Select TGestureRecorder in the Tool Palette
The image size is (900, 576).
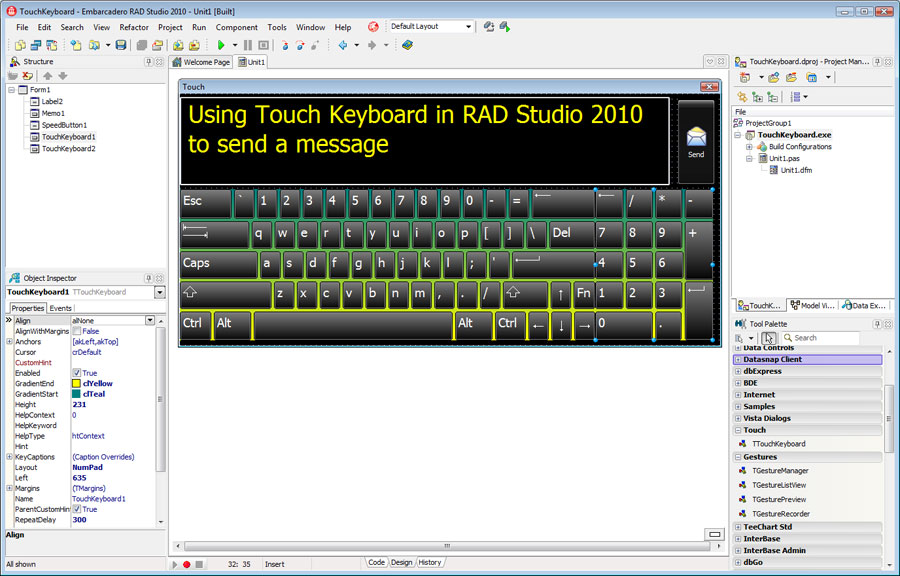[781, 513]
